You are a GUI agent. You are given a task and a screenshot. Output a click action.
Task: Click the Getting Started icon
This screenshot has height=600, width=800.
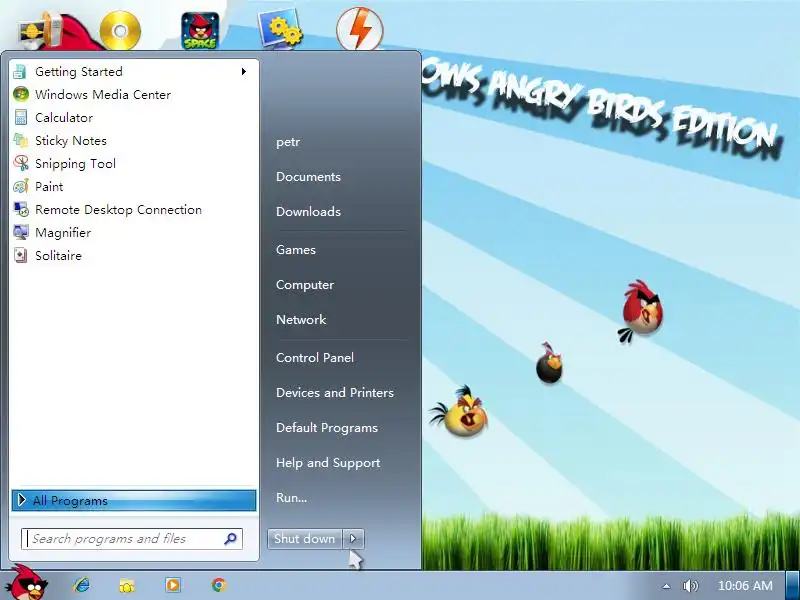tap(20, 71)
